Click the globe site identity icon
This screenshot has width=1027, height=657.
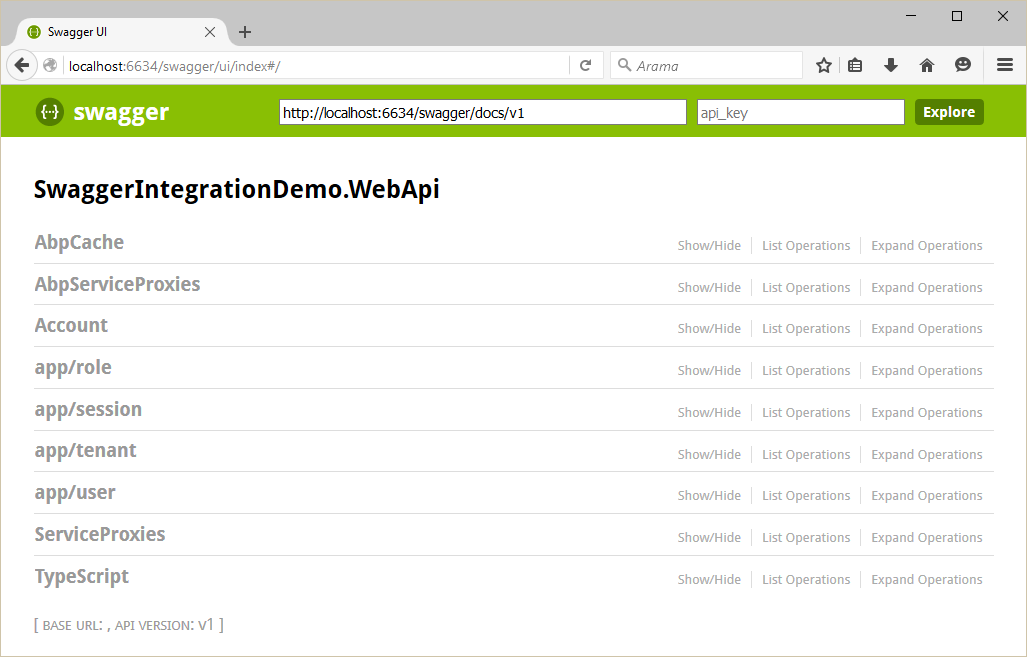[x=50, y=66]
